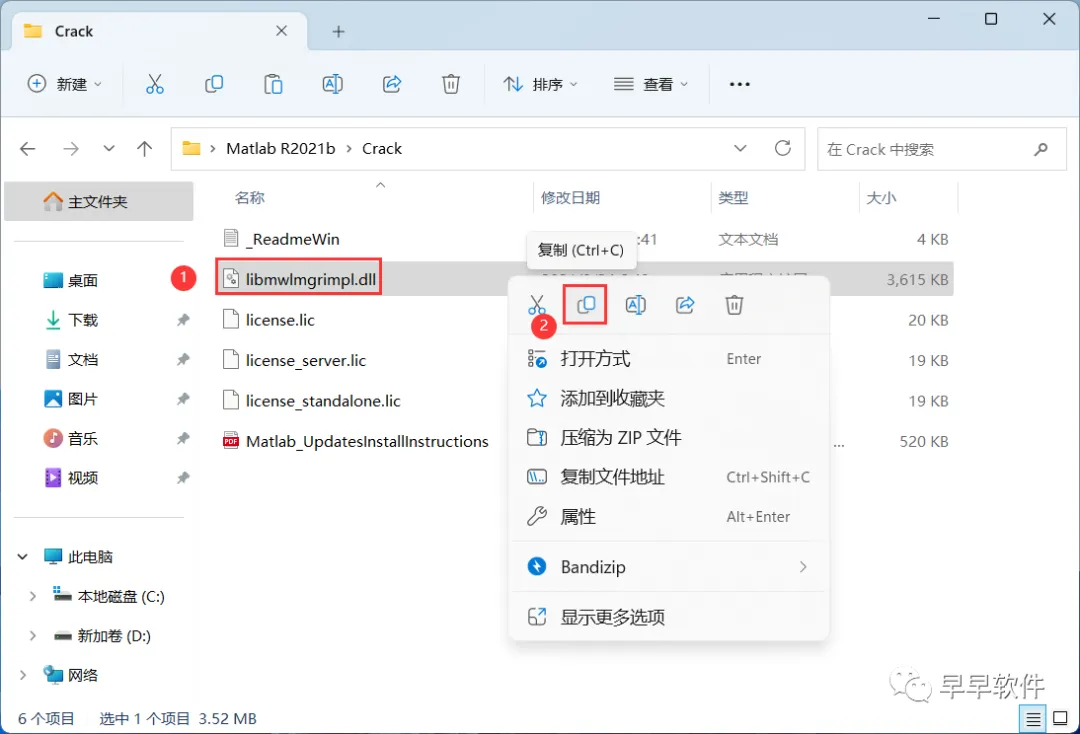
Task: Click the Paste icon in the top toolbar
Action: click(x=273, y=84)
